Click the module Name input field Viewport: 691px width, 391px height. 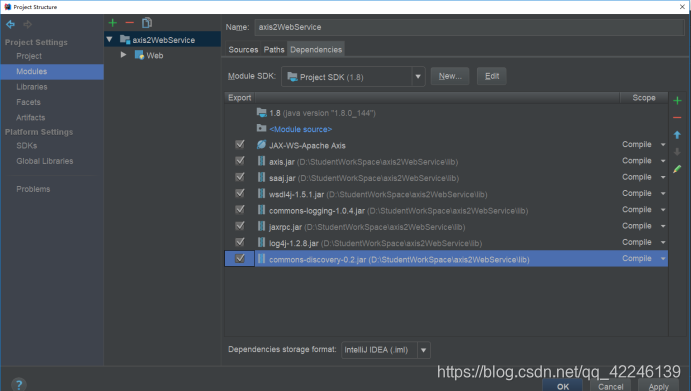pyautogui.click(x=469, y=27)
